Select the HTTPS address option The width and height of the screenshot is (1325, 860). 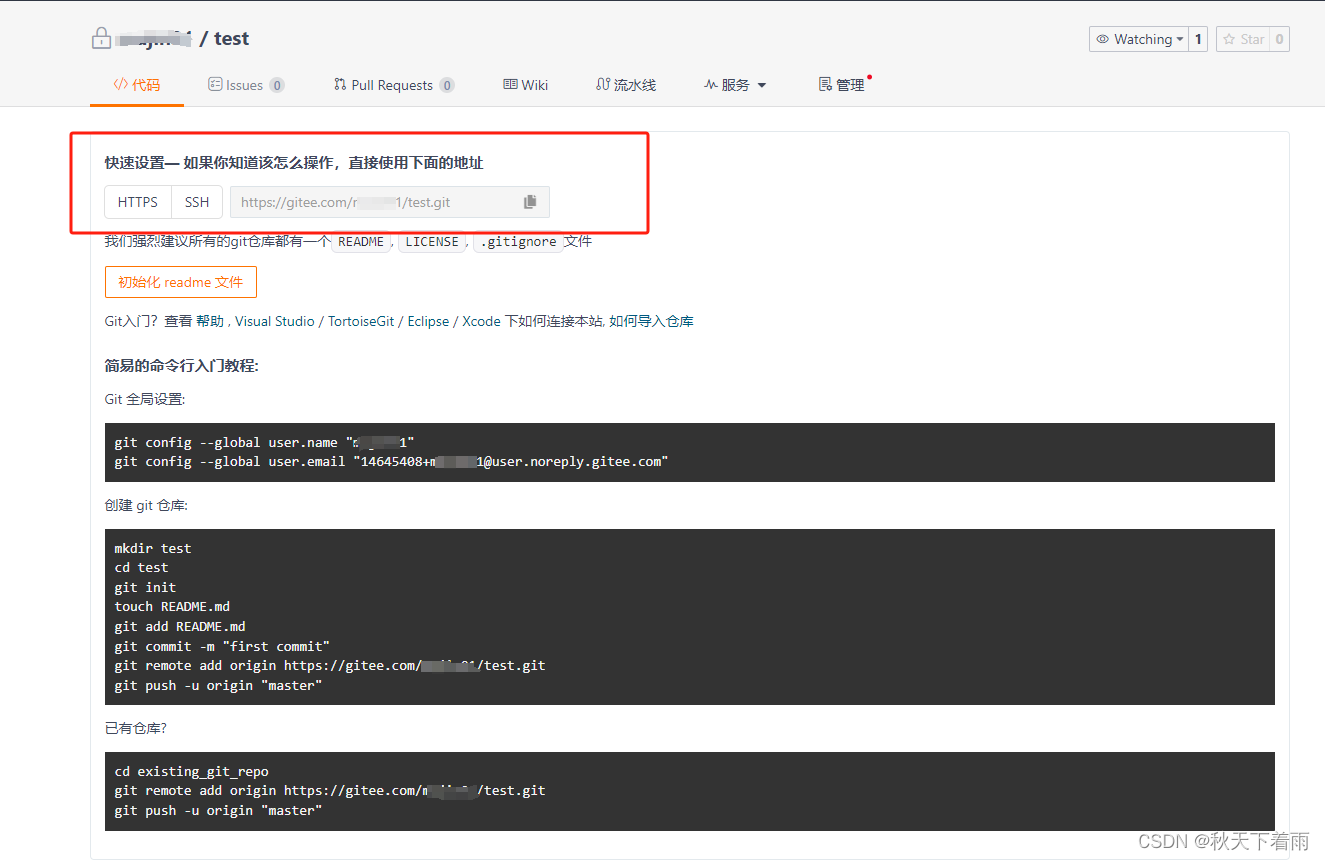point(138,202)
